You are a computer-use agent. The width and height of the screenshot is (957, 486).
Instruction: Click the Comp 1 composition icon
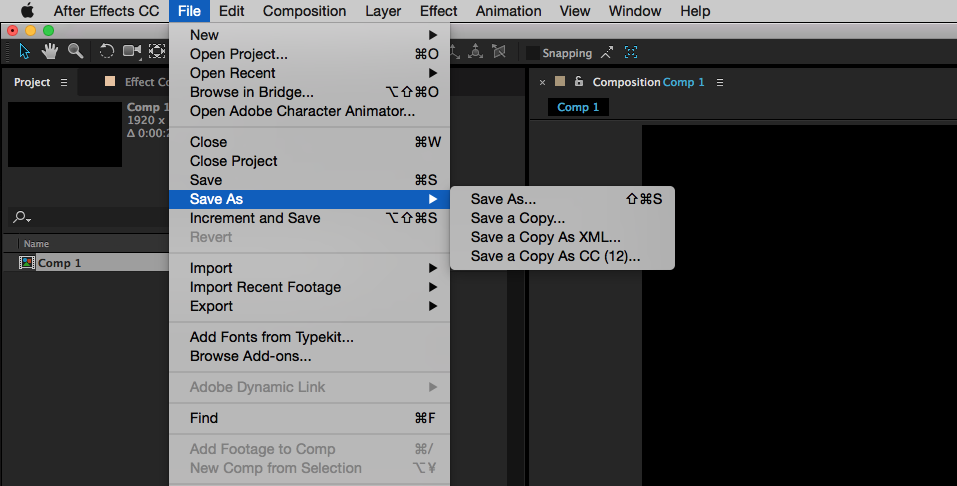tap(26, 263)
